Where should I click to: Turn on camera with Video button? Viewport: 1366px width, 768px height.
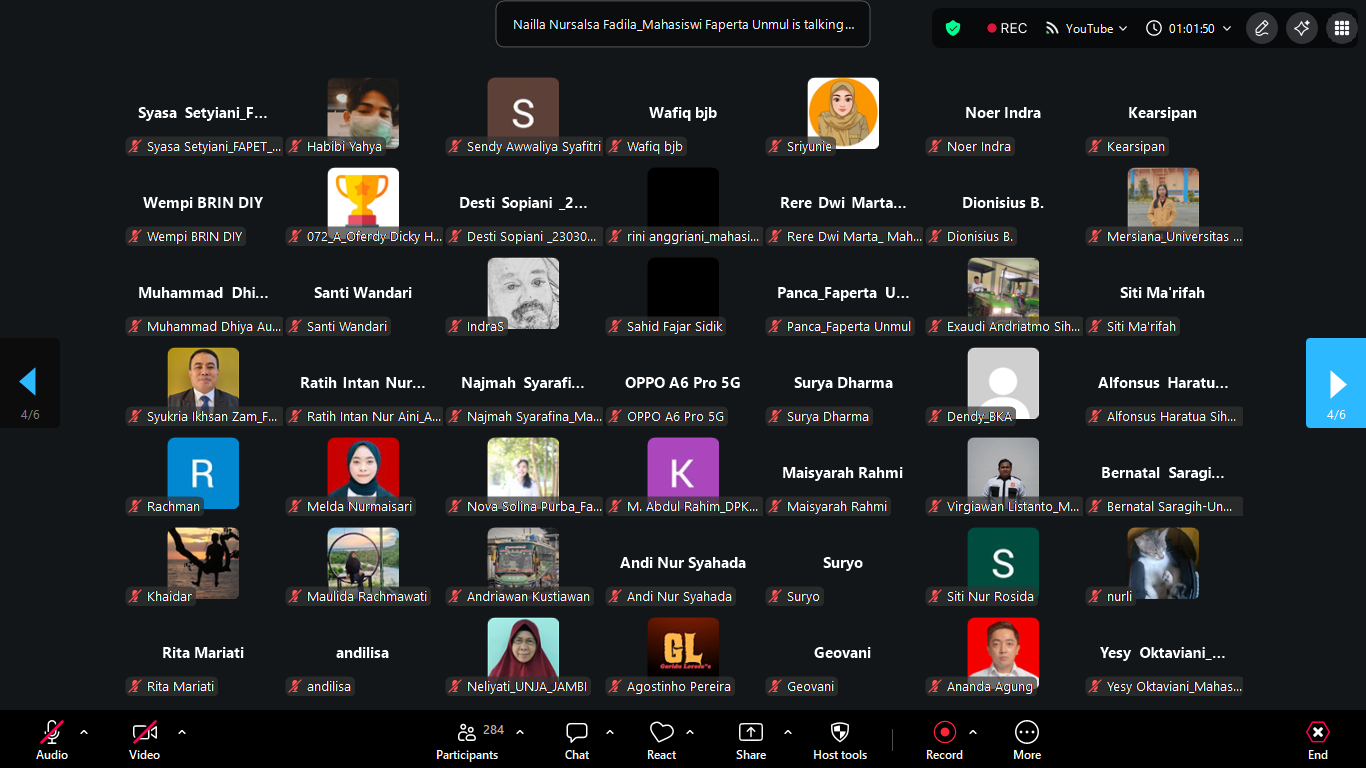(145, 740)
